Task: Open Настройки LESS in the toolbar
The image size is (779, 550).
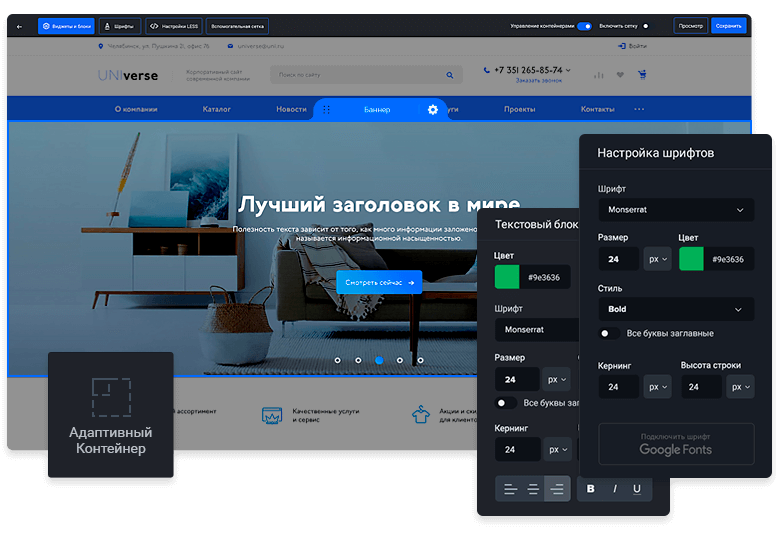Action: click(x=174, y=26)
